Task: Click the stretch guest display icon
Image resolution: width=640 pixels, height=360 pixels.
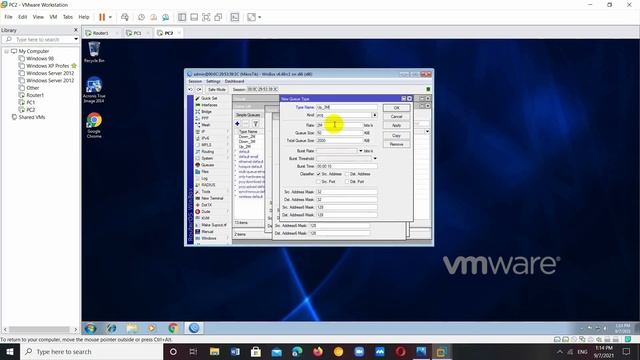Action: point(251,17)
